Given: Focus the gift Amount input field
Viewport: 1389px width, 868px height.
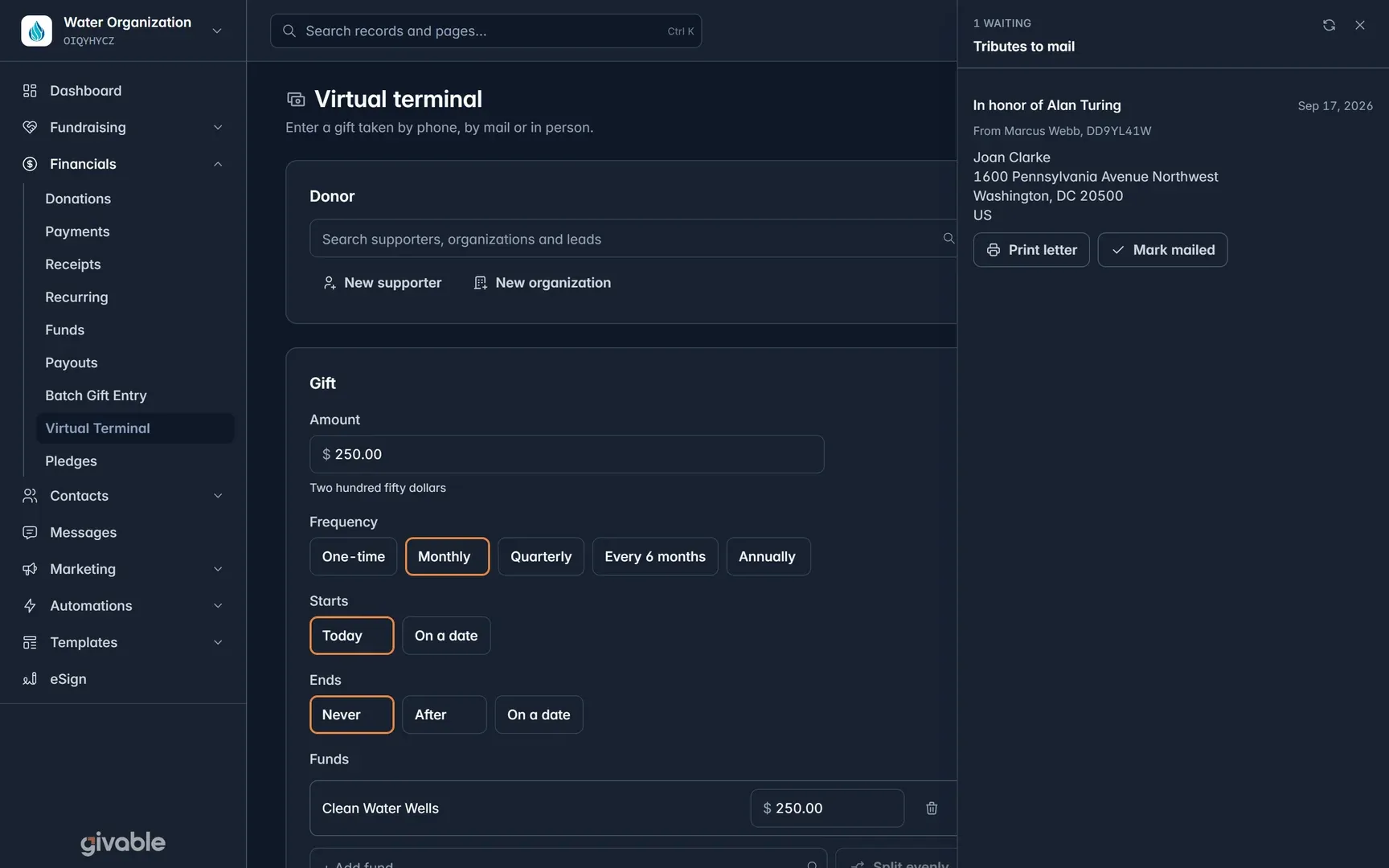Looking at the screenshot, I should tap(567, 454).
